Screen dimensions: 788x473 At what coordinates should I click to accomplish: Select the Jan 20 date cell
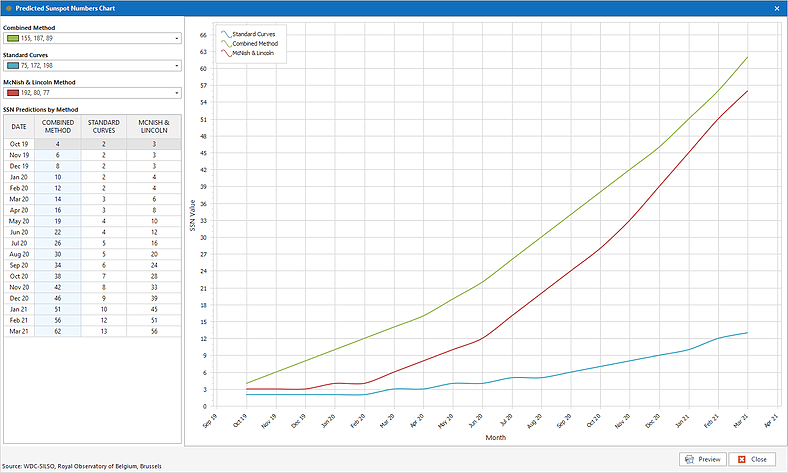click(19, 177)
